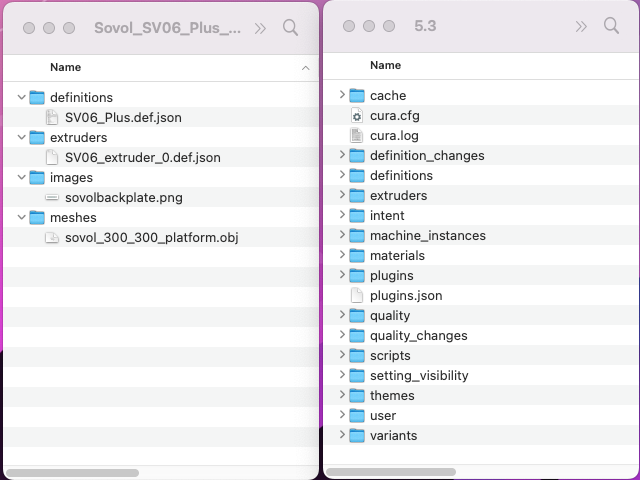Screen dimensions: 640x480
Task: Expand the machine_instances folder
Action: coord(342,235)
